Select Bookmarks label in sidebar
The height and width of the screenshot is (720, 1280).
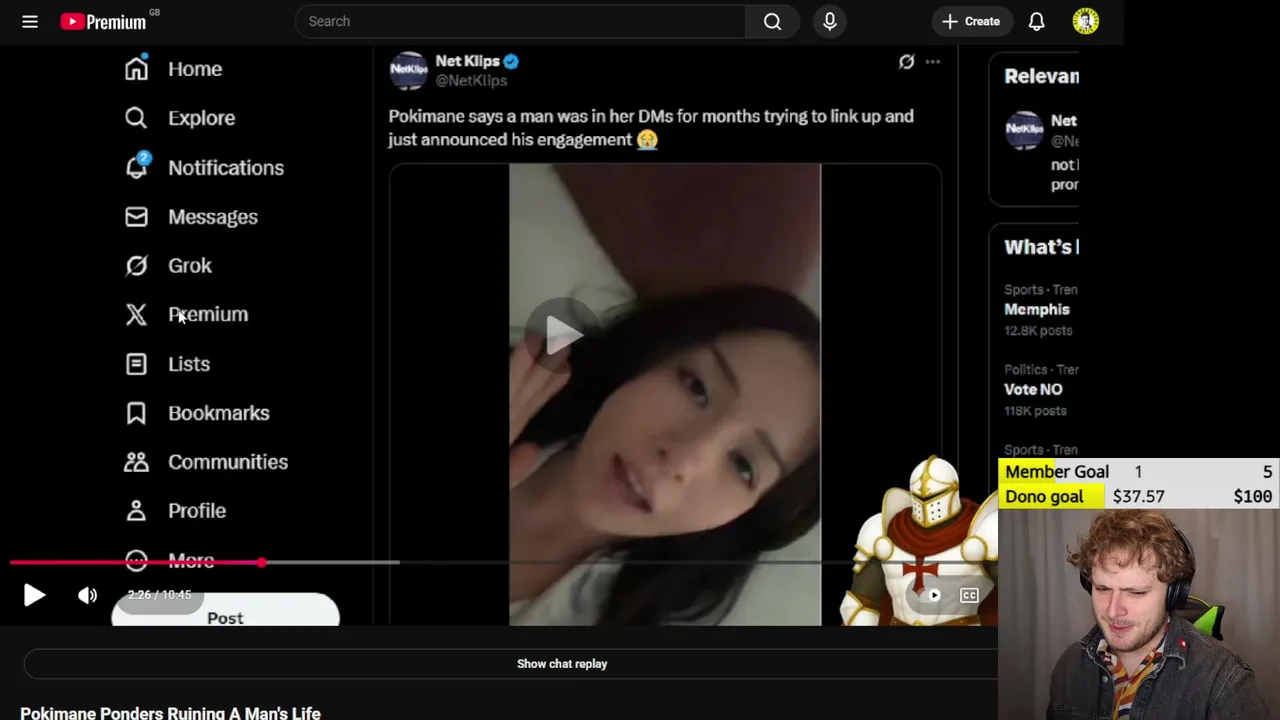coord(219,413)
